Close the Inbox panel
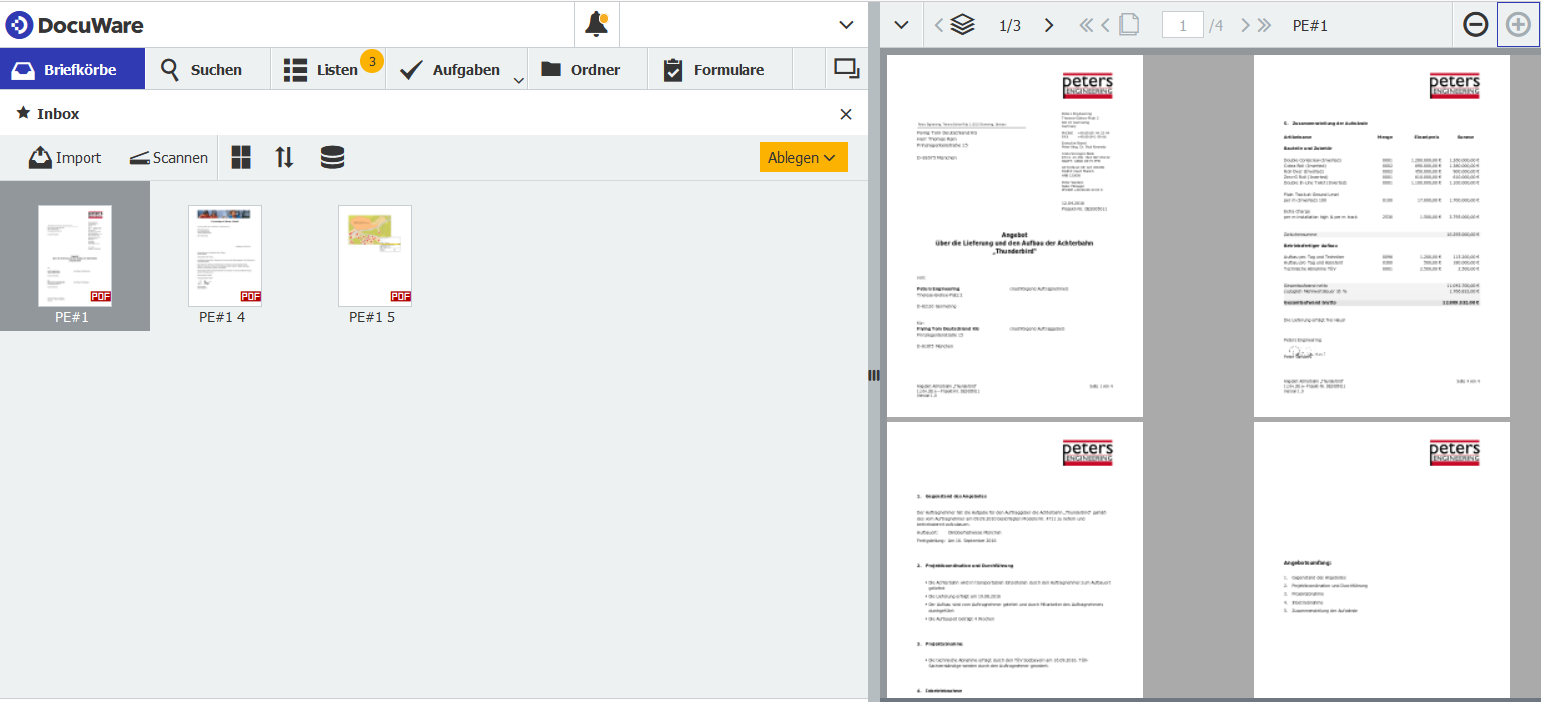The image size is (1541, 702). point(846,114)
